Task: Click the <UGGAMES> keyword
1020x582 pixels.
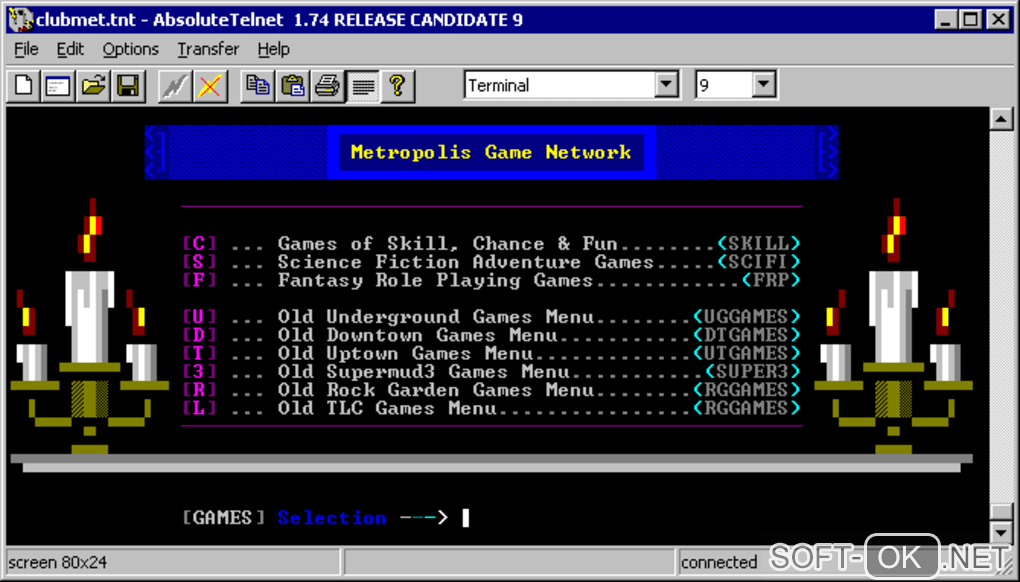Action: [x=747, y=317]
